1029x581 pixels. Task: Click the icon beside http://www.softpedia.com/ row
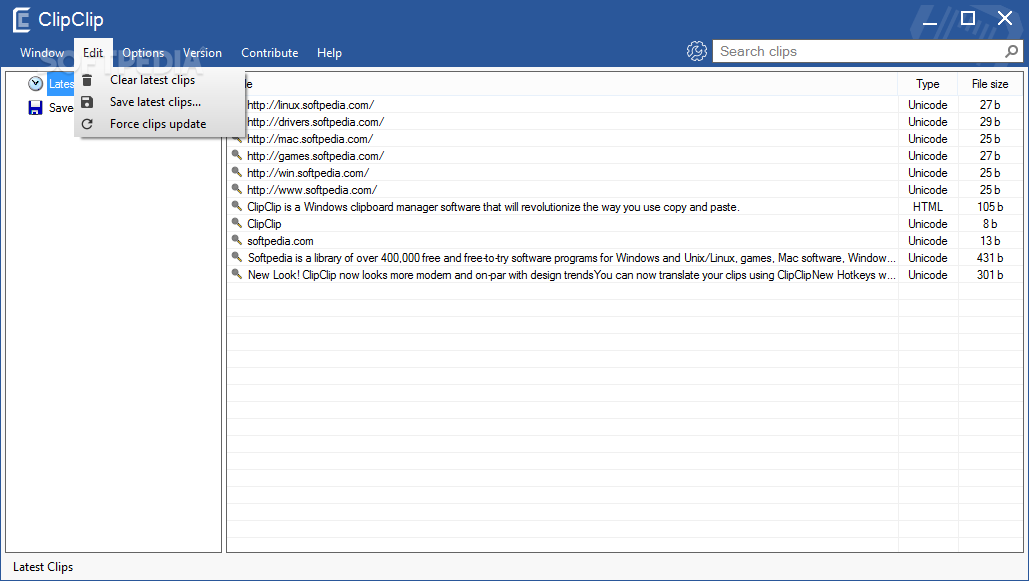pyautogui.click(x=237, y=189)
